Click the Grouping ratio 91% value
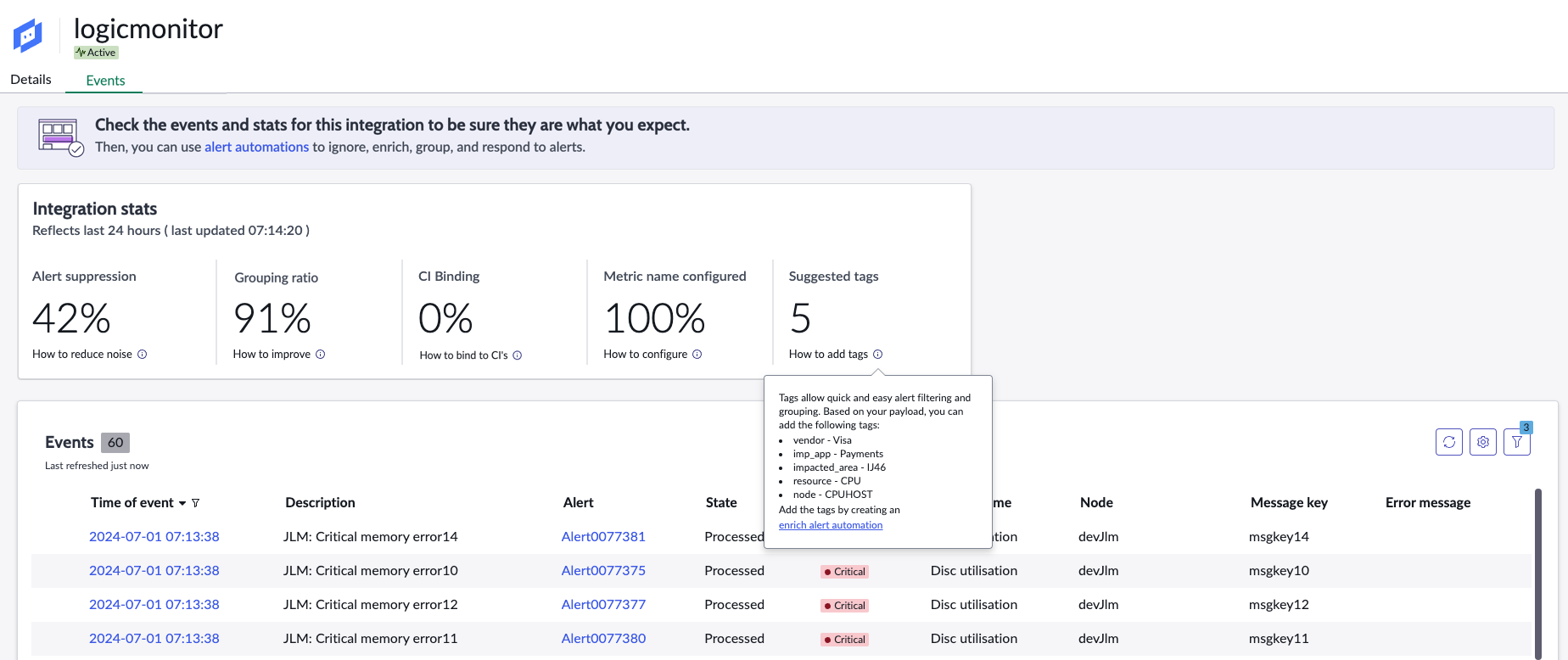This screenshot has width=1568, height=660. point(272,319)
